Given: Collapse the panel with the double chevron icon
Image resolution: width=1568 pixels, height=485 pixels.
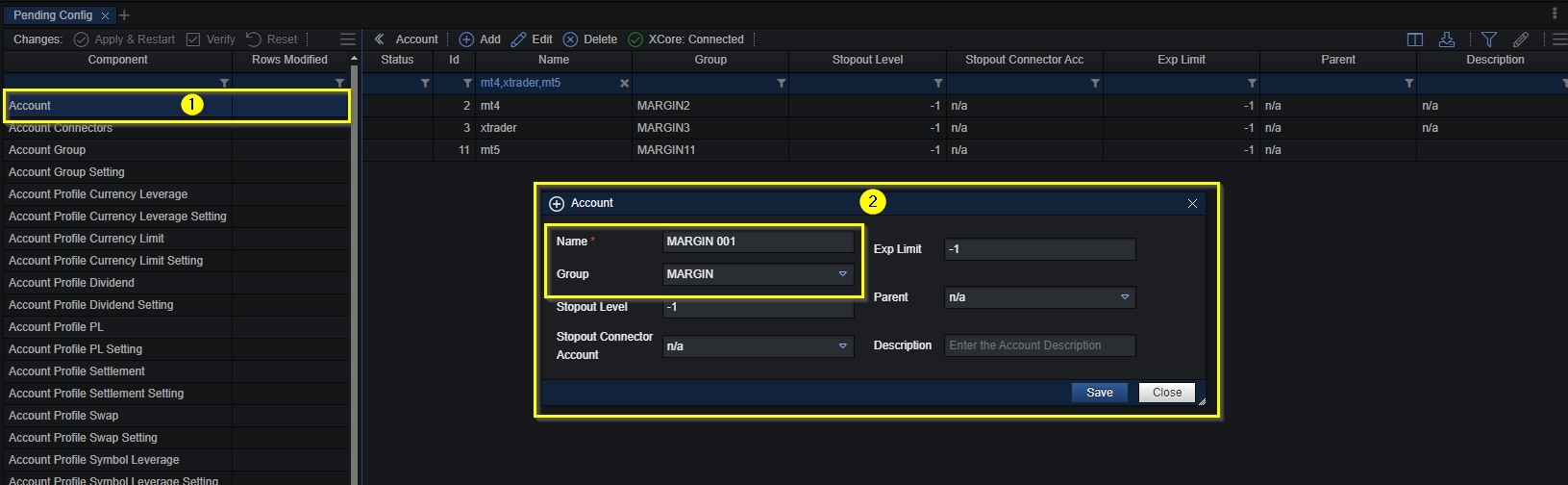Looking at the screenshot, I should coord(379,39).
